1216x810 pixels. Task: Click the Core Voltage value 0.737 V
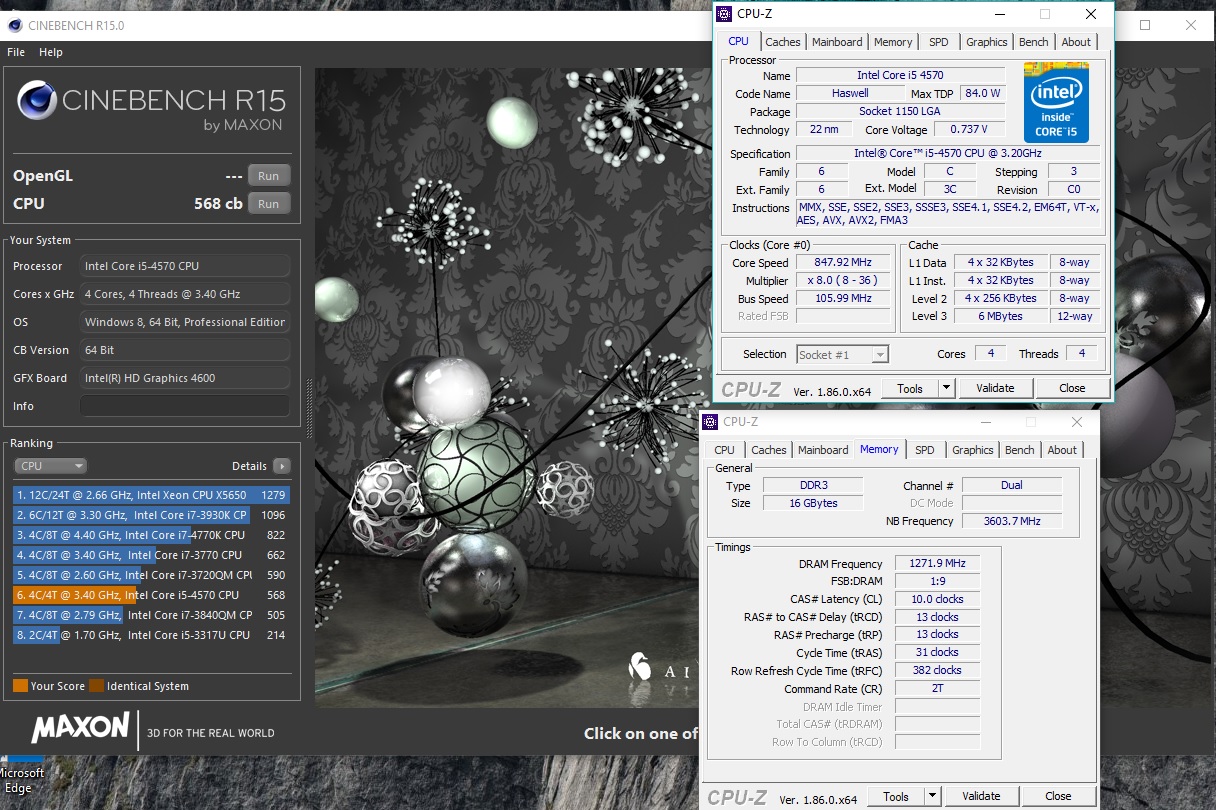pyautogui.click(x=969, y=129)
